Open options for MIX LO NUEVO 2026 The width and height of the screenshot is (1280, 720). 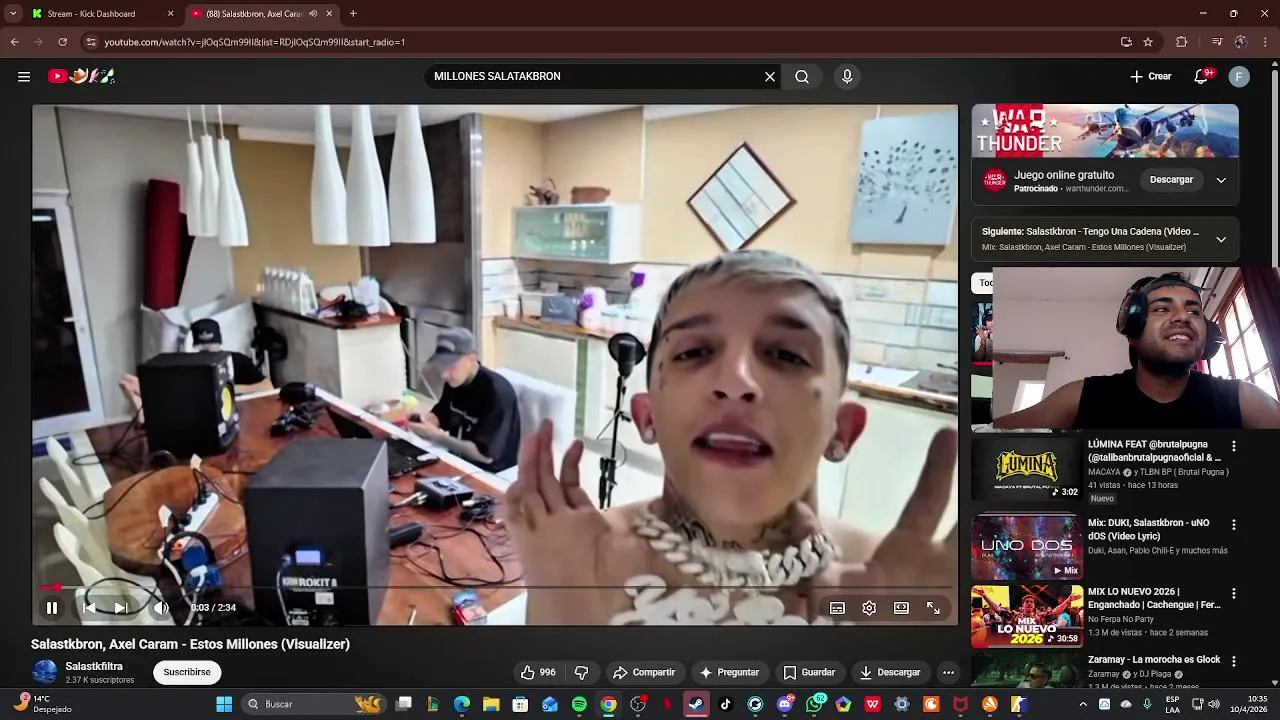click(x=1234, y=593)
